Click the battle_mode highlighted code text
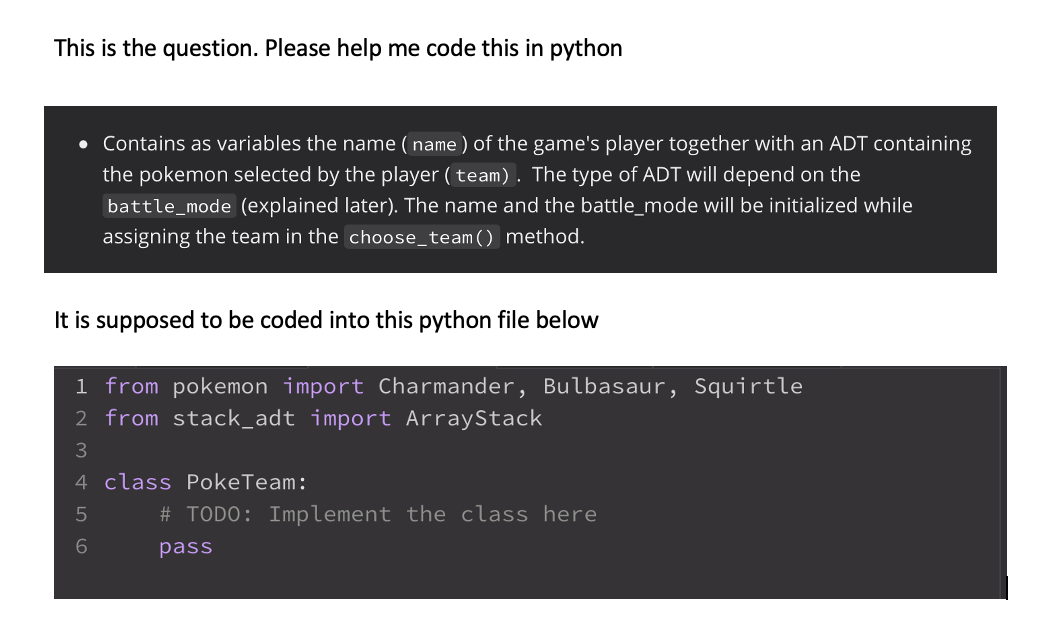This screenshot has width=1056, height=638. point(167,207)
